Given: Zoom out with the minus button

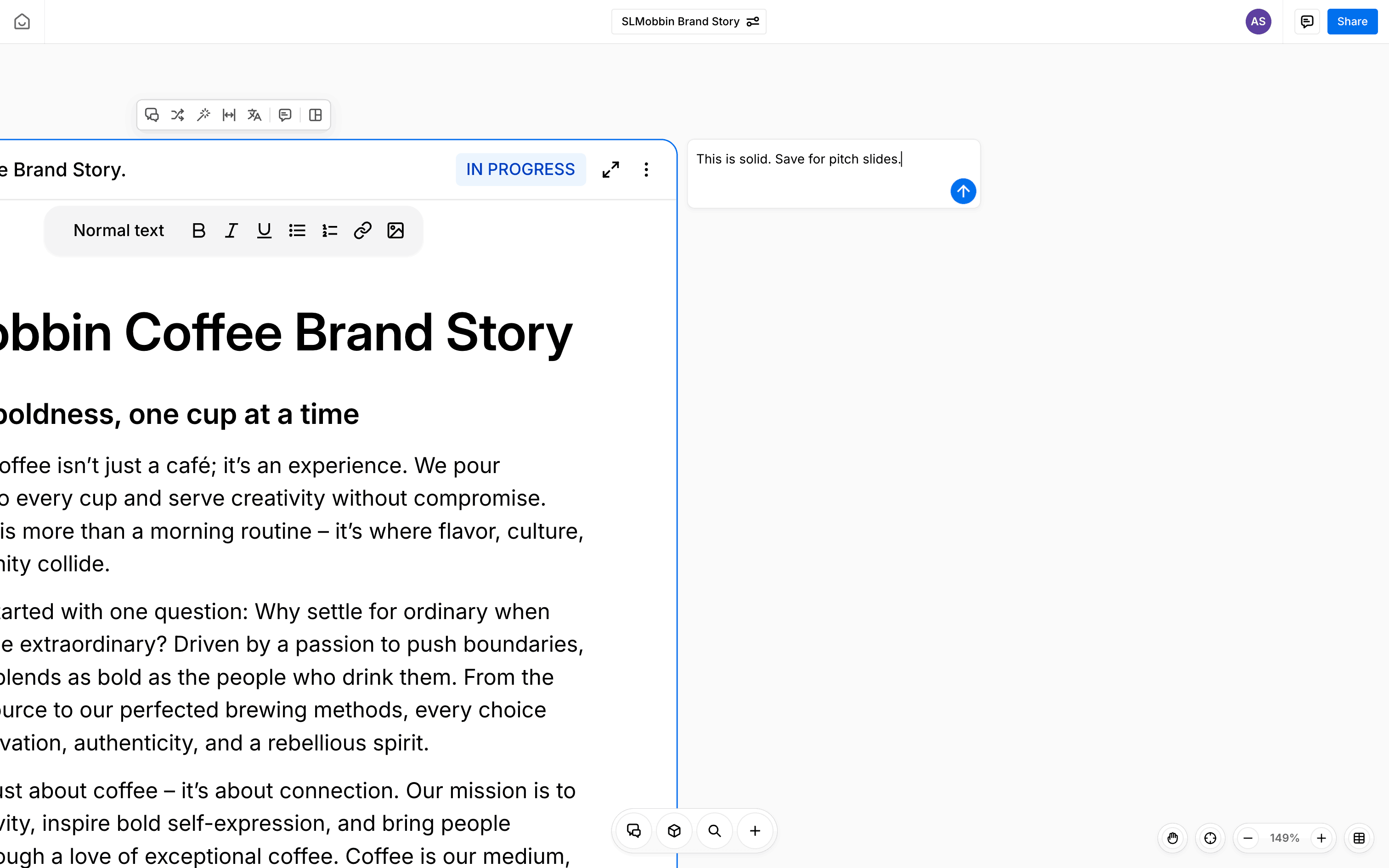Looking at the screenshot, I should [x=1248, y=838].
